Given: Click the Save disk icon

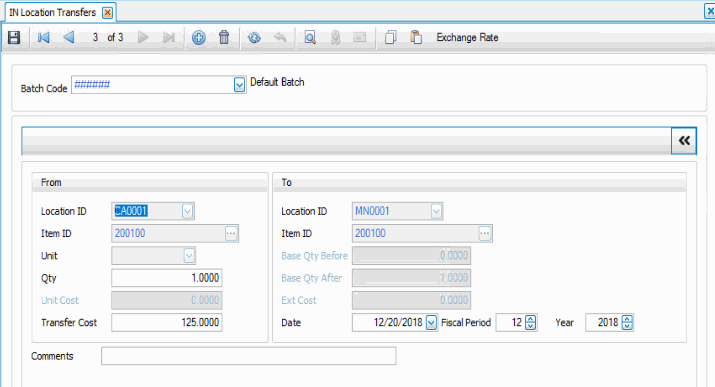Looking at the screenshot, I should [x=14, y=37].
